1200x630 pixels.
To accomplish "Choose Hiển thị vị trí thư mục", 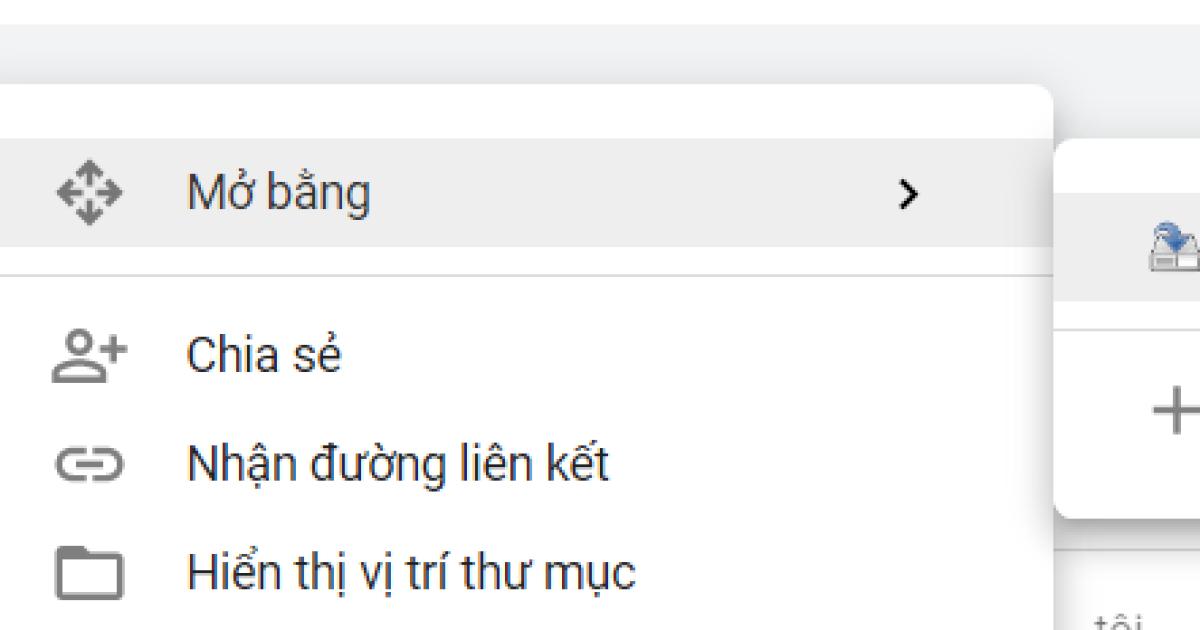I will 410,574.
